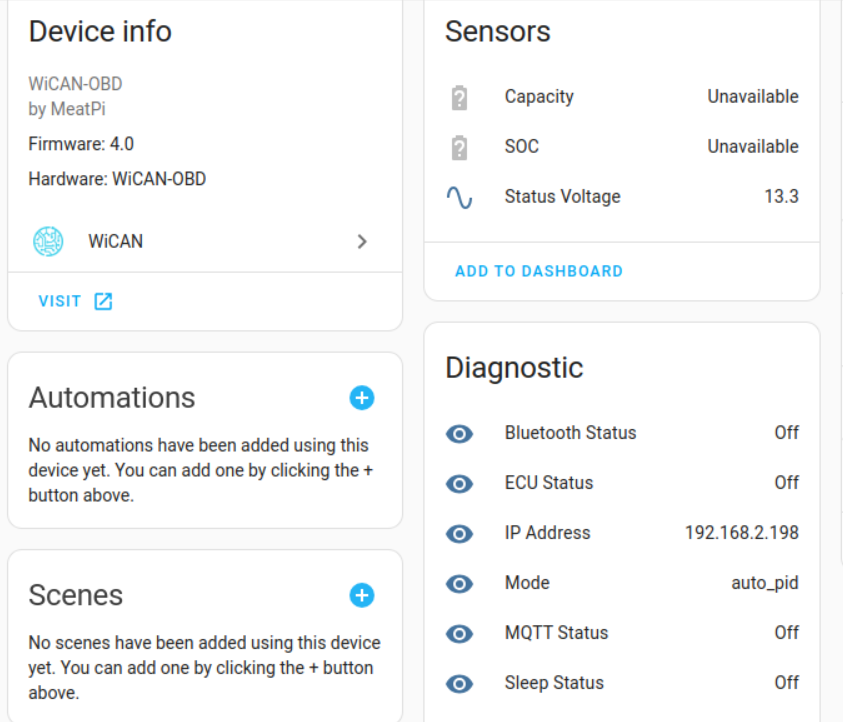The image size is (843, 722).
Task: Click the IP Address eye icon
Action: click(x=459, y=534)
